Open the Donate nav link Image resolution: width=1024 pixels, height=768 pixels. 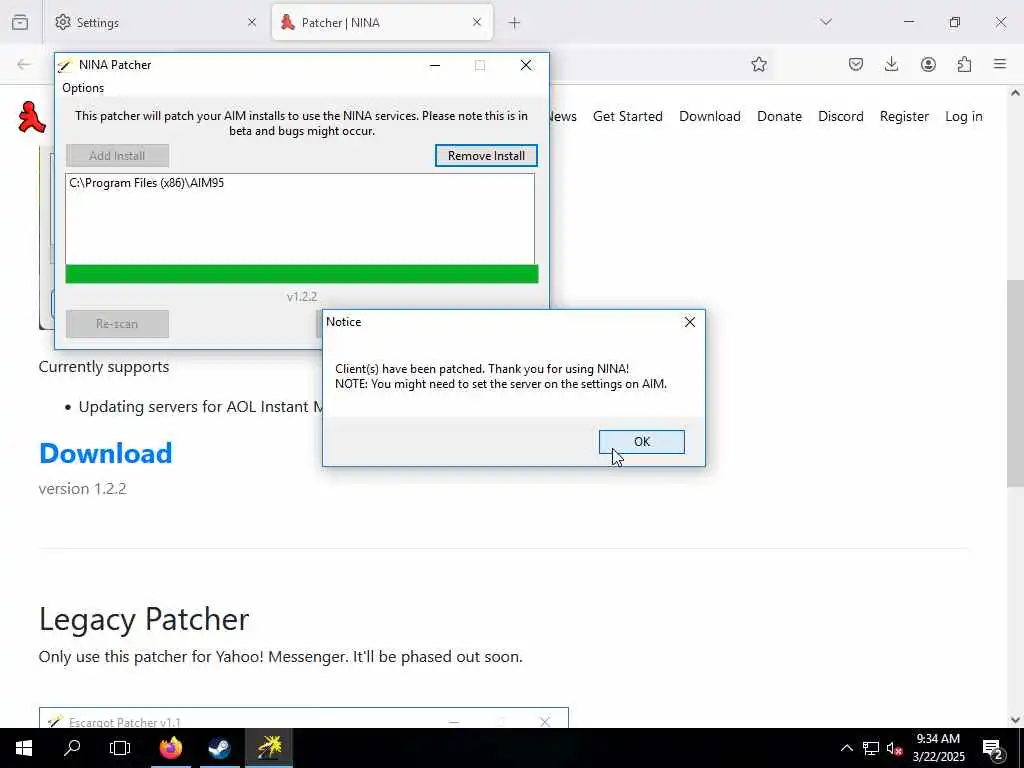pos(779,116)
